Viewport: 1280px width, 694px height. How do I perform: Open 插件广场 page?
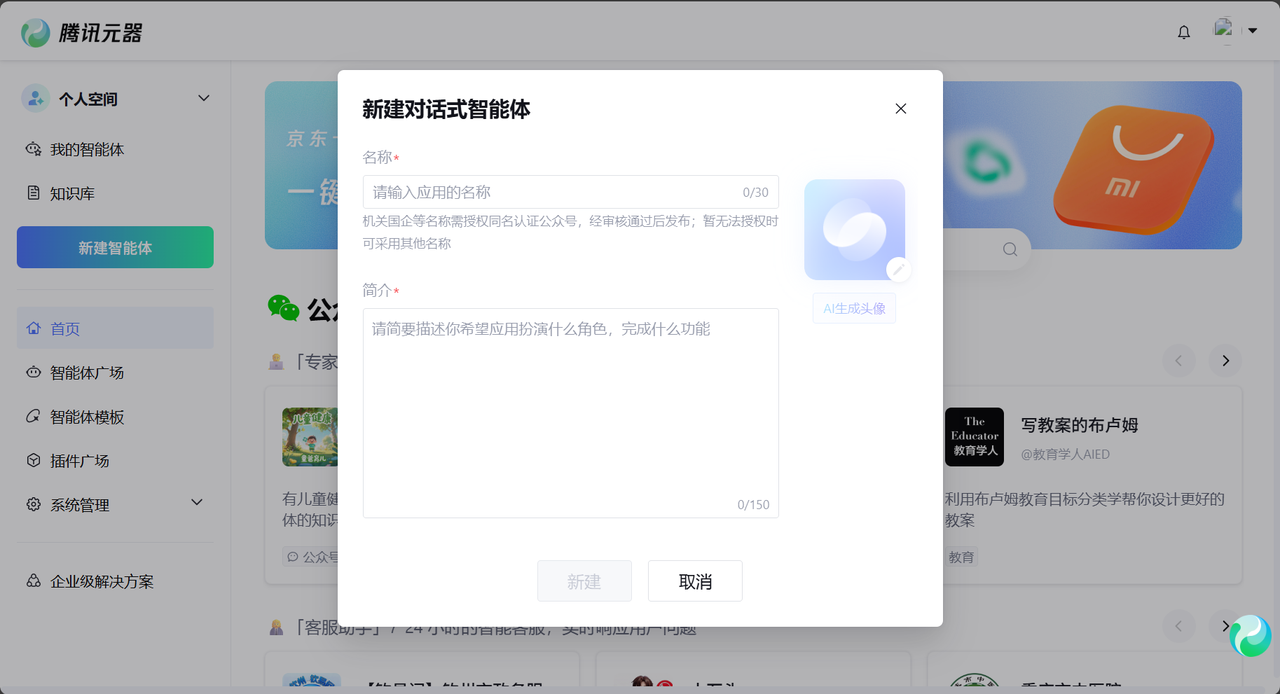(x=79, y=461)
